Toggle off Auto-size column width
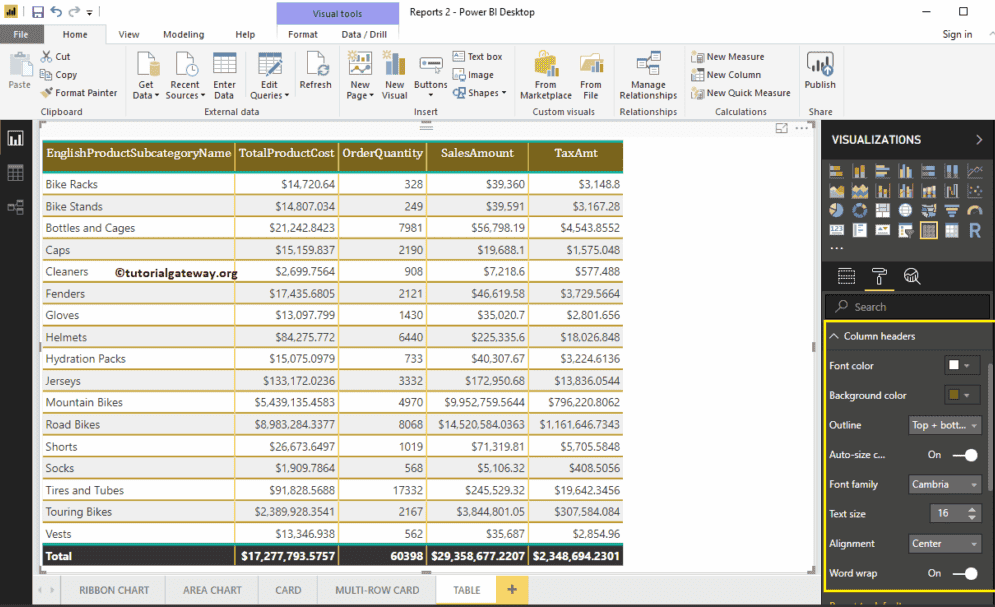995x607 pixels. [967, 454]
